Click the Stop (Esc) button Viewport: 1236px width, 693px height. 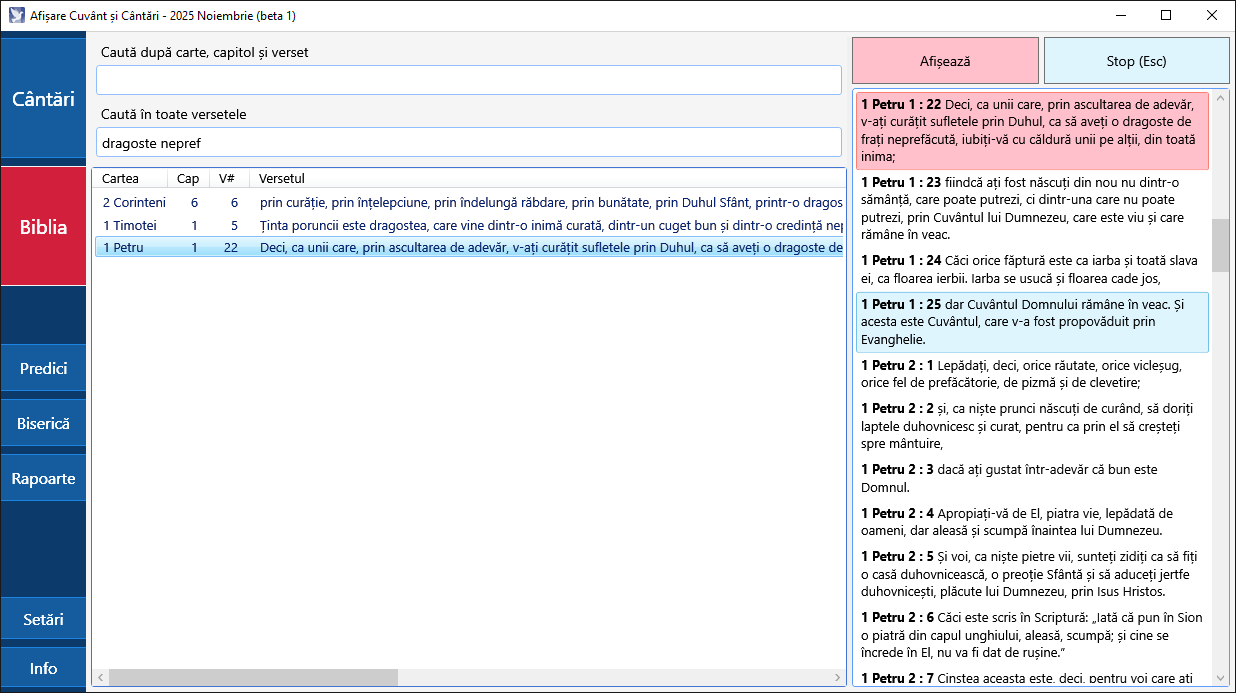click(1137, 61)
